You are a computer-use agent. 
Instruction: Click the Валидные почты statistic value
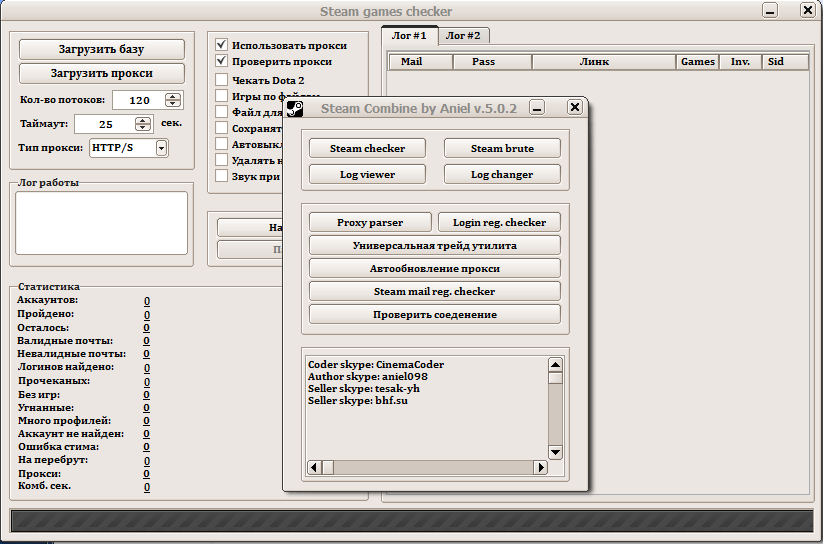point(146,341)
